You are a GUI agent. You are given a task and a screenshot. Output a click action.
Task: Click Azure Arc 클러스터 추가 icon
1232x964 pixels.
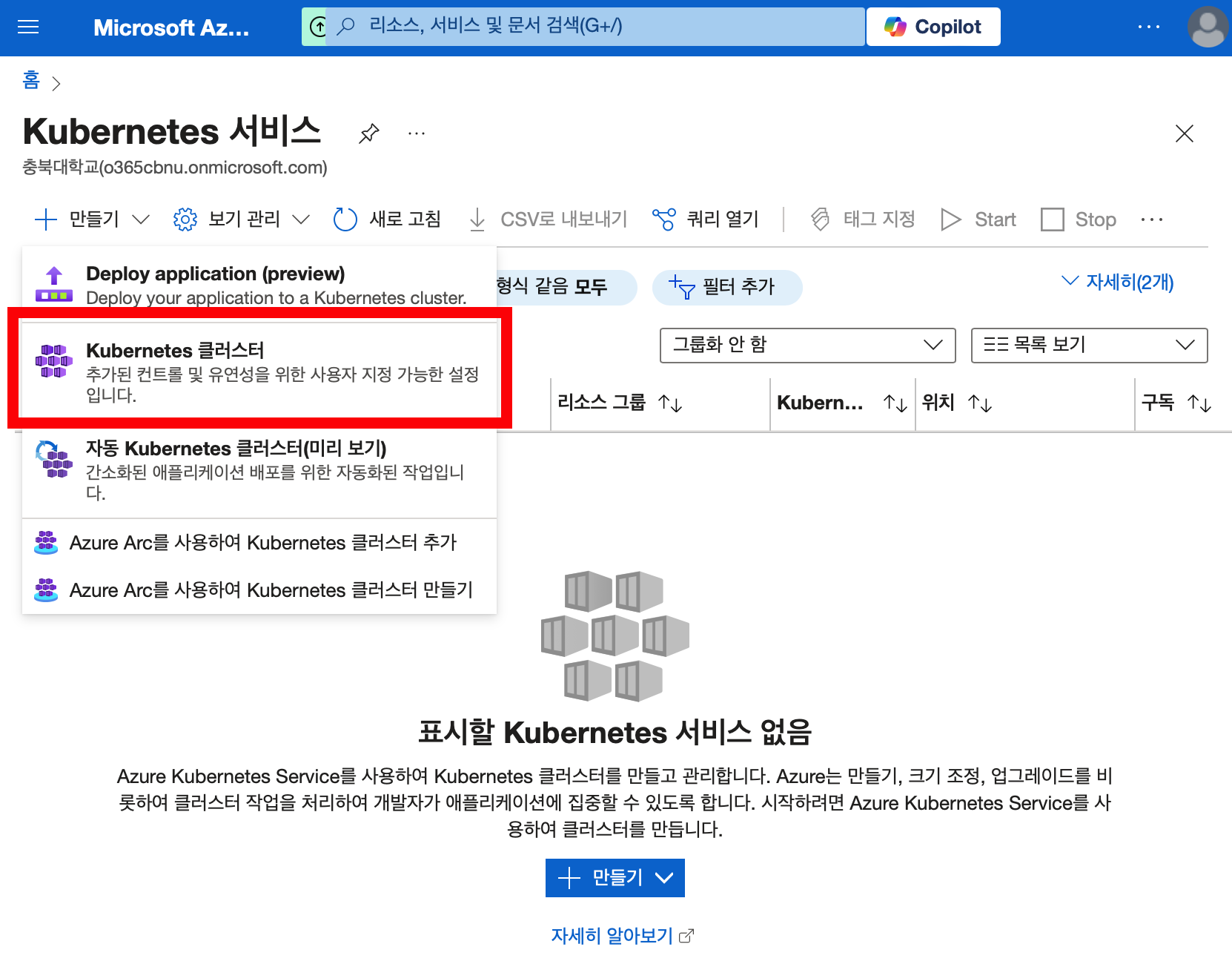(46, 543)
